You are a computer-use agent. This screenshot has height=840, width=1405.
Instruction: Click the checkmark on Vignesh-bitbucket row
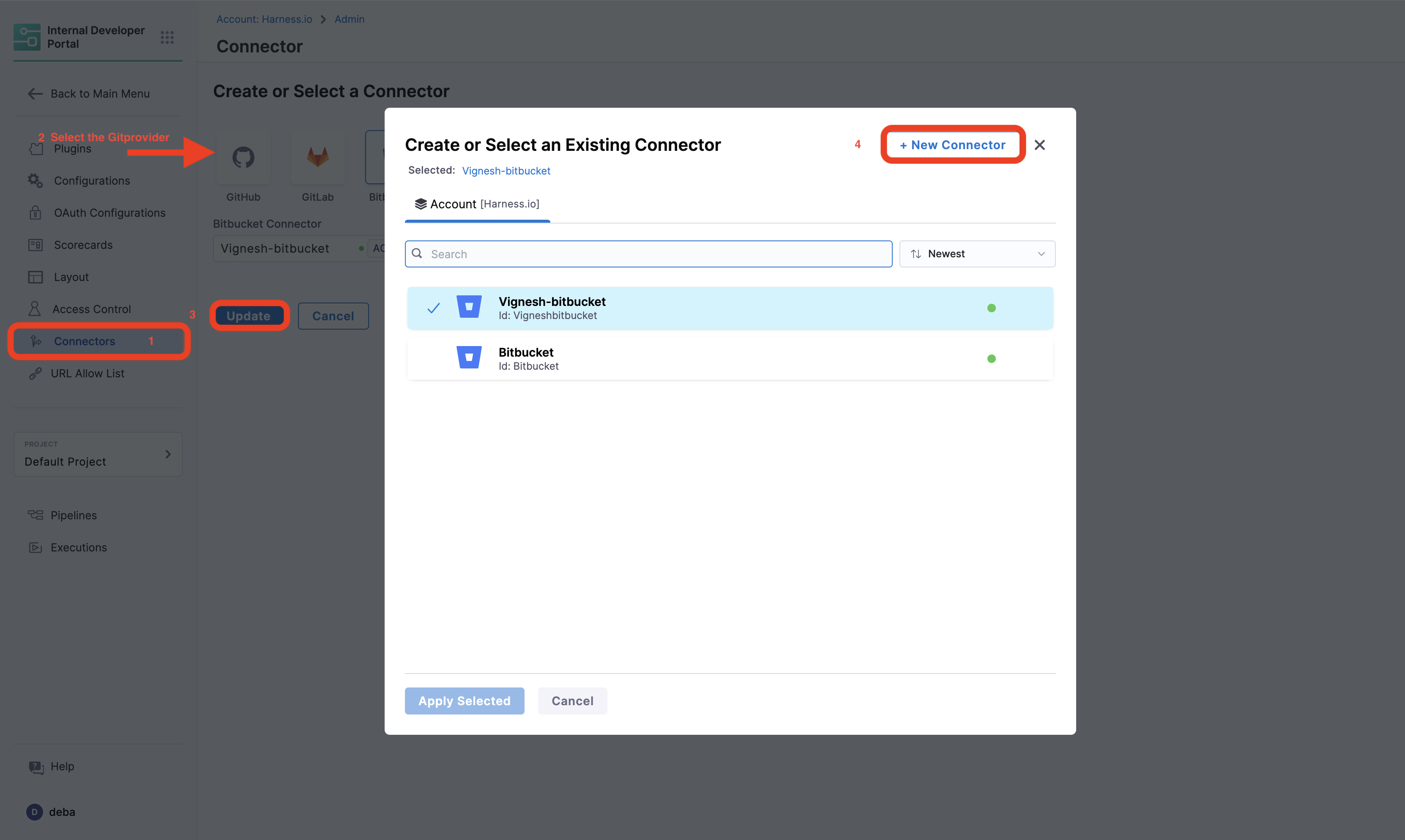click(434, 308)
